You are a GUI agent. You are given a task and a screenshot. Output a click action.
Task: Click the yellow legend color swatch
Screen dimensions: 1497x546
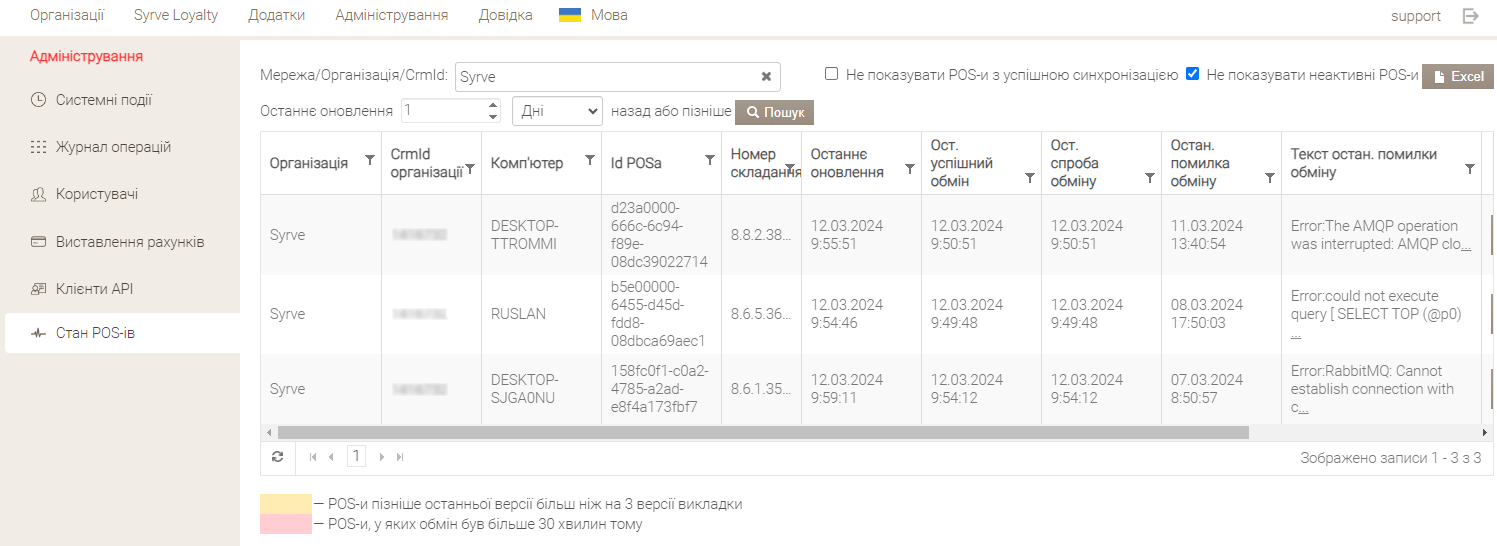pos(285,504)
